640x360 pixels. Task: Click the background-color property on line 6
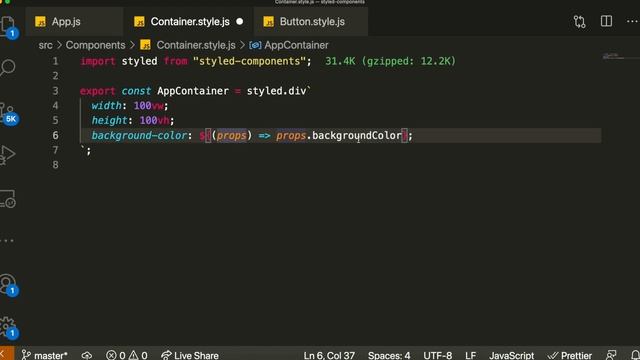coord(139,135)
